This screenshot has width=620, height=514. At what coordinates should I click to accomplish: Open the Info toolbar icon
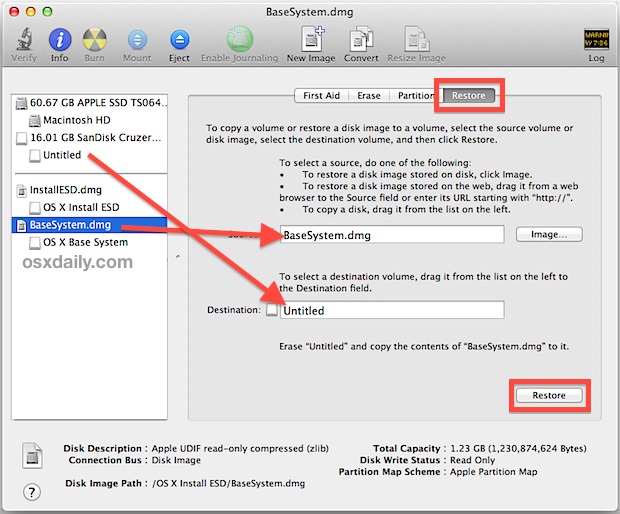60,40
